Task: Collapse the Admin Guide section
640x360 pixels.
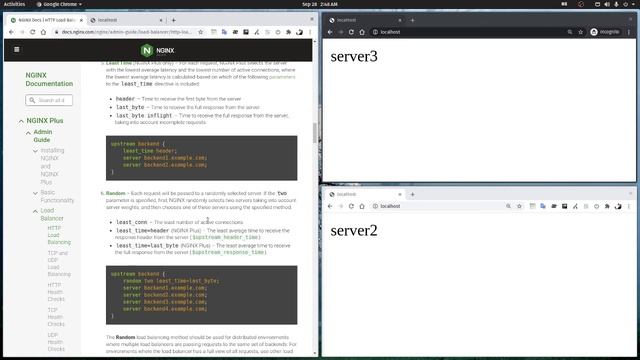Action: (28, 133)
